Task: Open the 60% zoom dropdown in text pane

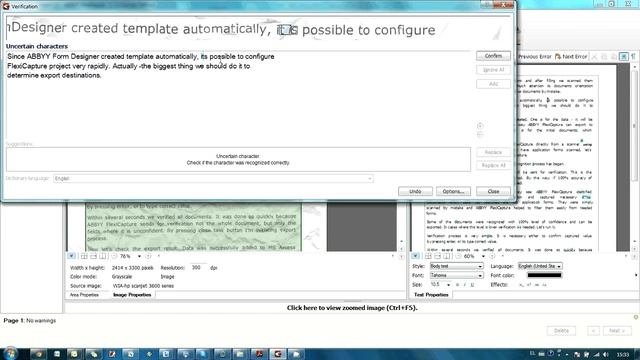Action: [483, 256]
